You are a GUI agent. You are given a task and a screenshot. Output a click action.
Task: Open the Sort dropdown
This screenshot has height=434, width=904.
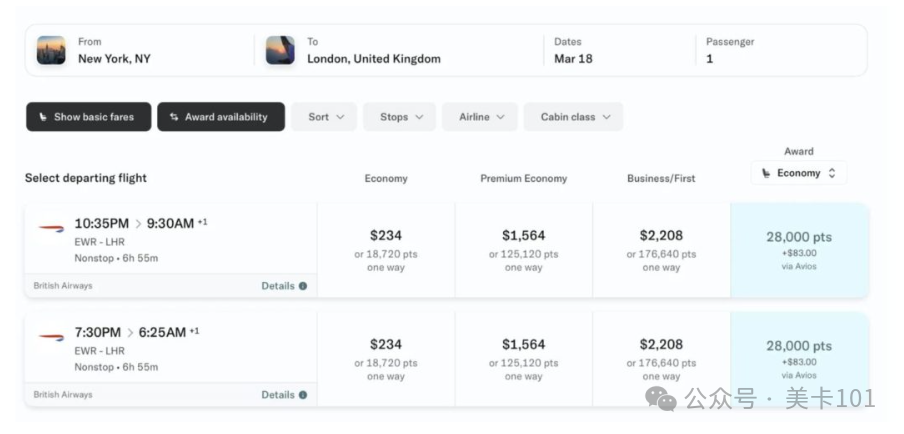(324, 117)
